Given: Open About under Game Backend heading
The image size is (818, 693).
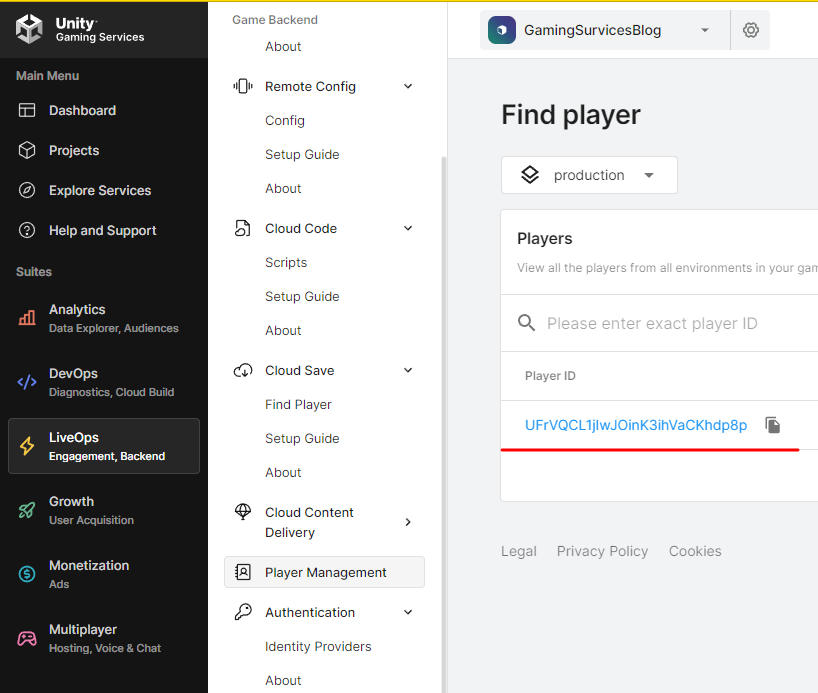Looking at the screenshot, I should [283, 46].
